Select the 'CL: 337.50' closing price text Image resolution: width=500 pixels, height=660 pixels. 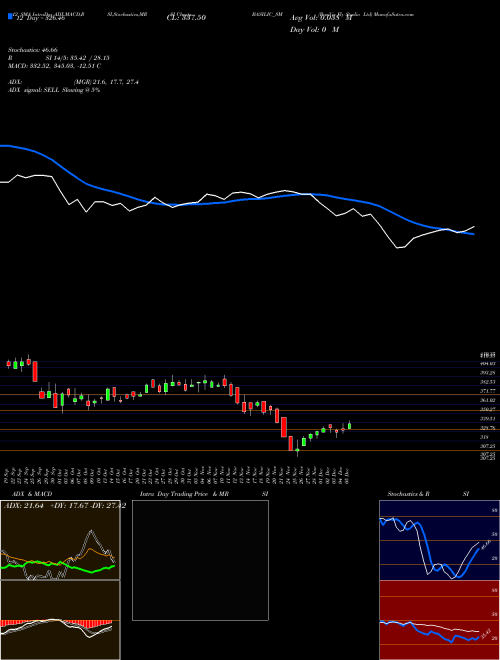pyautogui.click(x=186, y=18)
